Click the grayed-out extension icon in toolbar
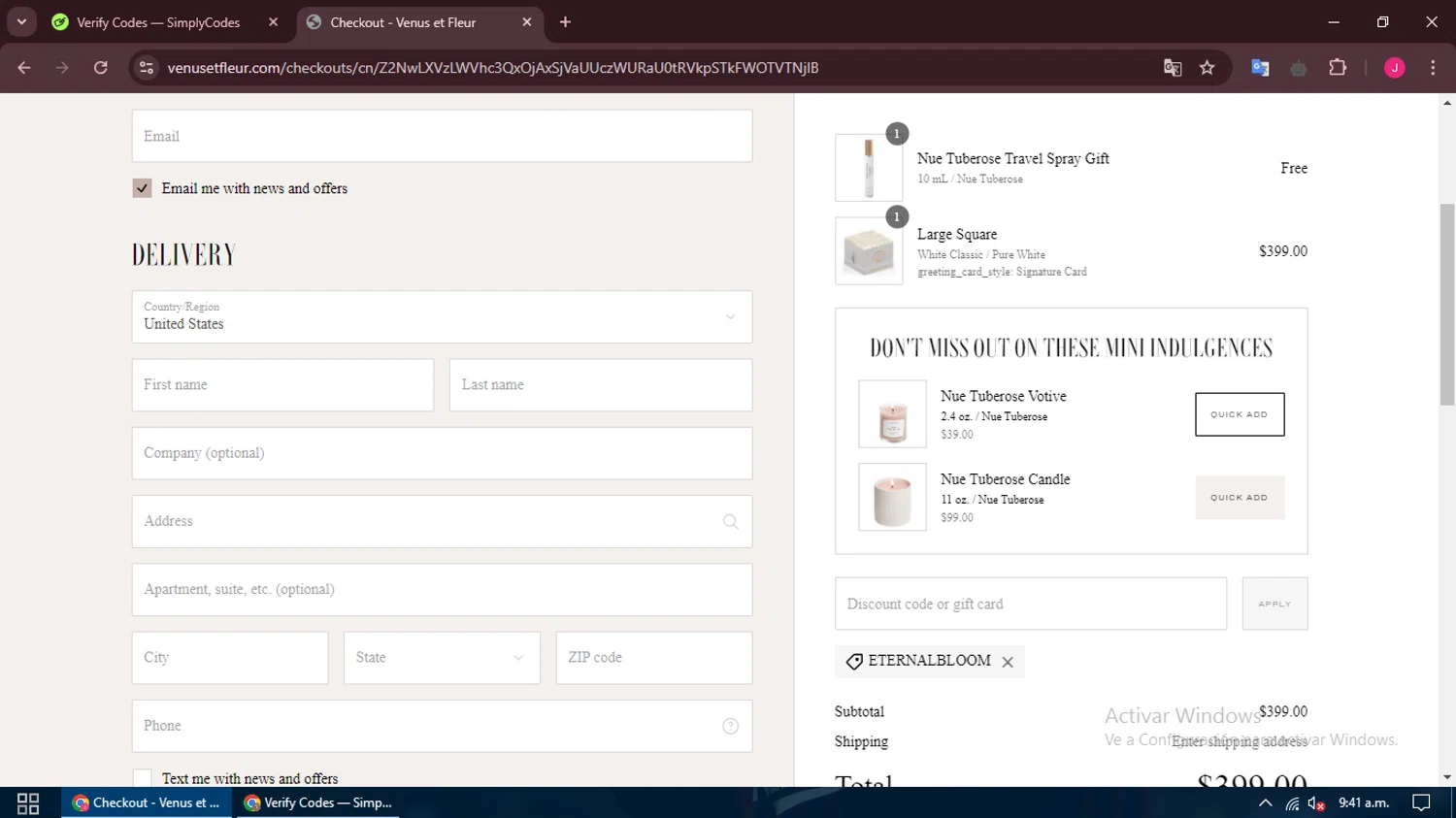1456x818 pixels. (1299, 68)
